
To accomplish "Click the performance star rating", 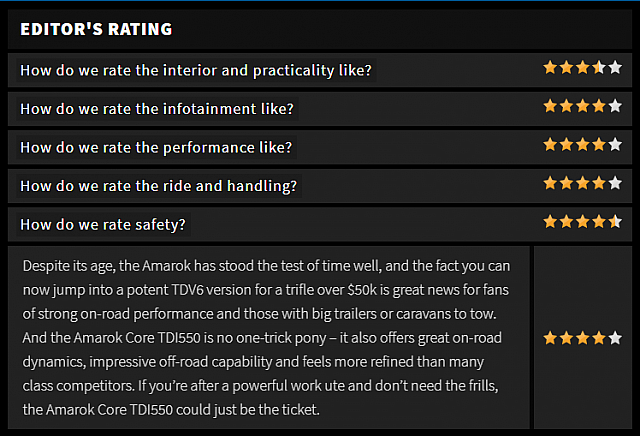I will (582, 145).
